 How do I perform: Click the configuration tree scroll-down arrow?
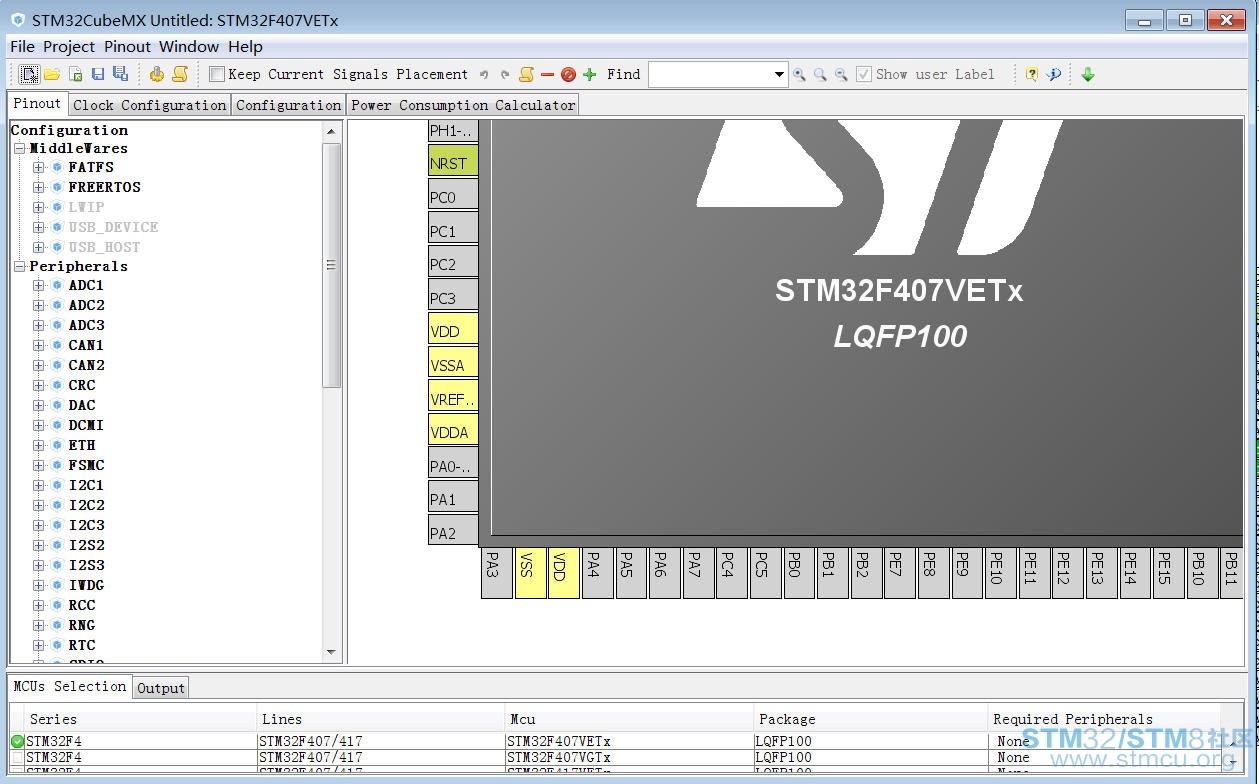(331, 652)
